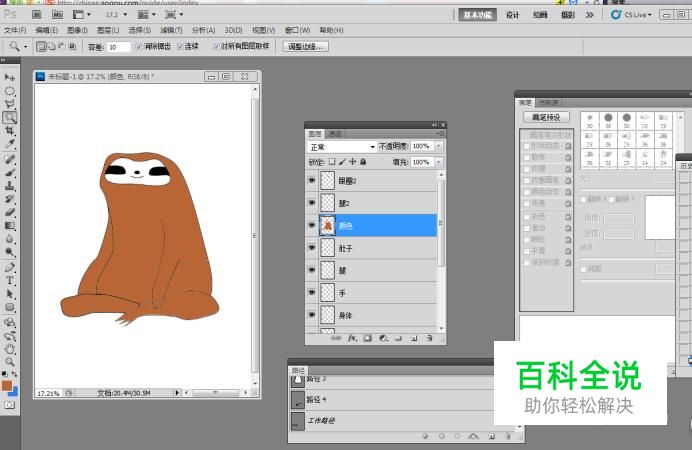
Task: Hide the 肚子 layer
Action: point(312,248)
